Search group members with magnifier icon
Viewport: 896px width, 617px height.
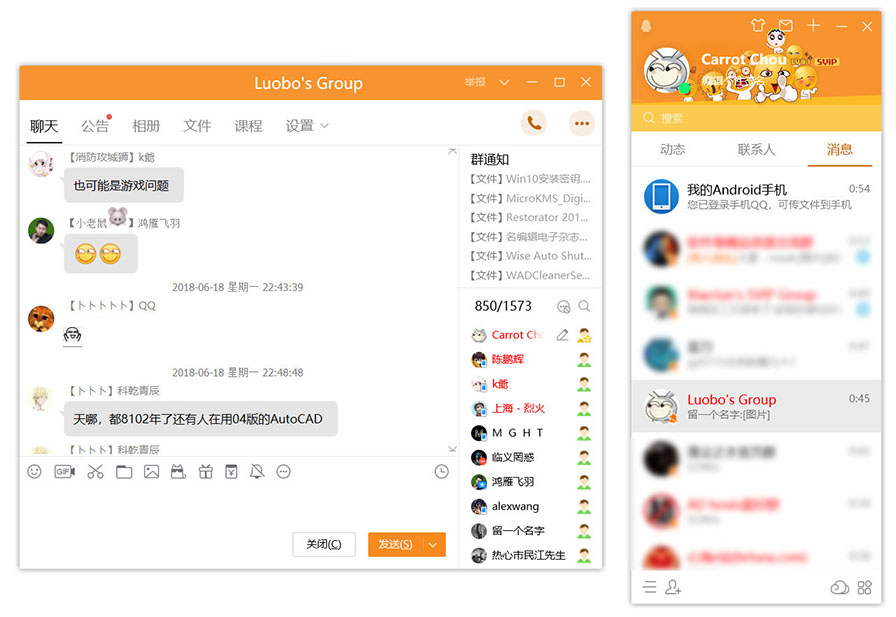tap(584, 306)
